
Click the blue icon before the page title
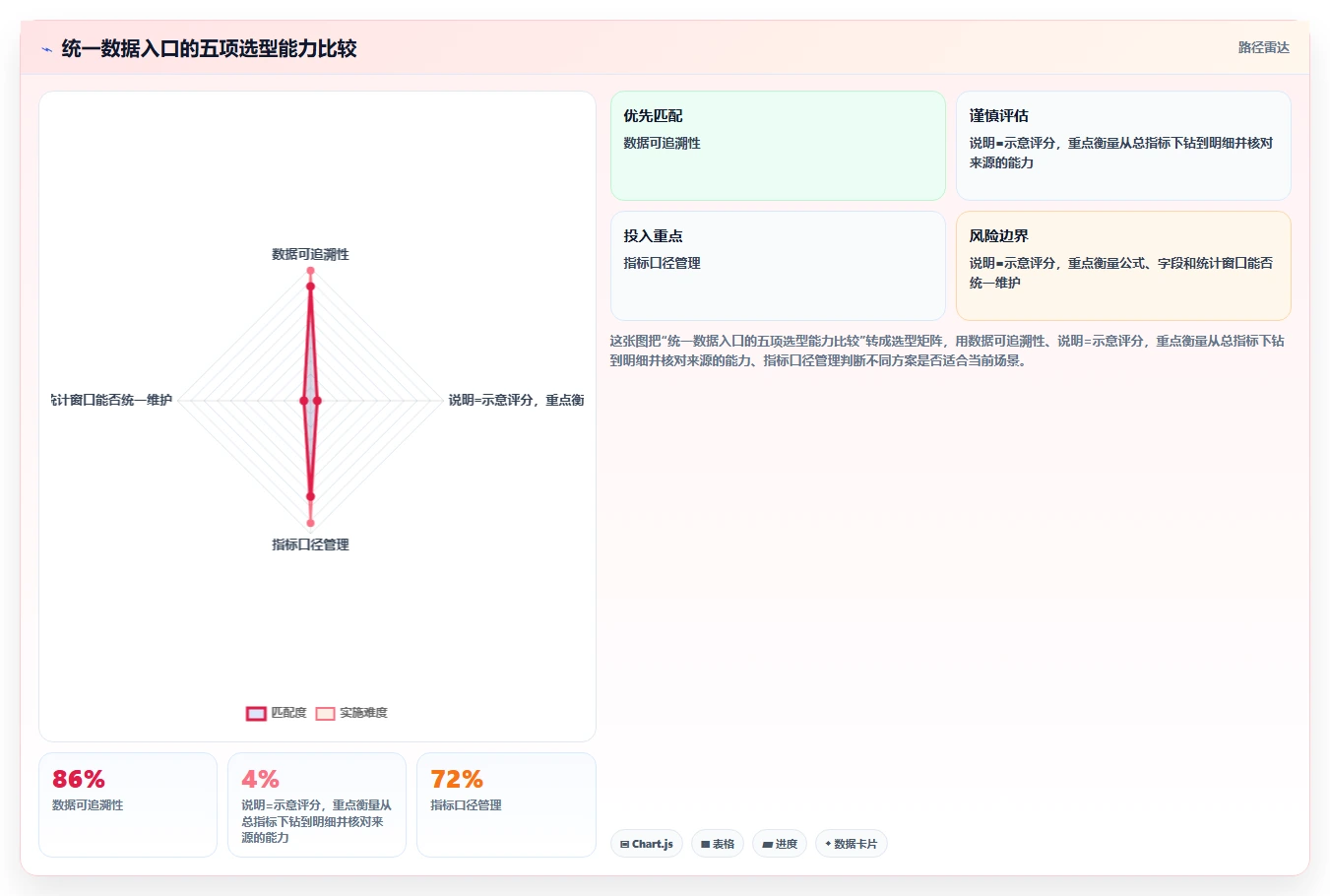tap(46, 49)
